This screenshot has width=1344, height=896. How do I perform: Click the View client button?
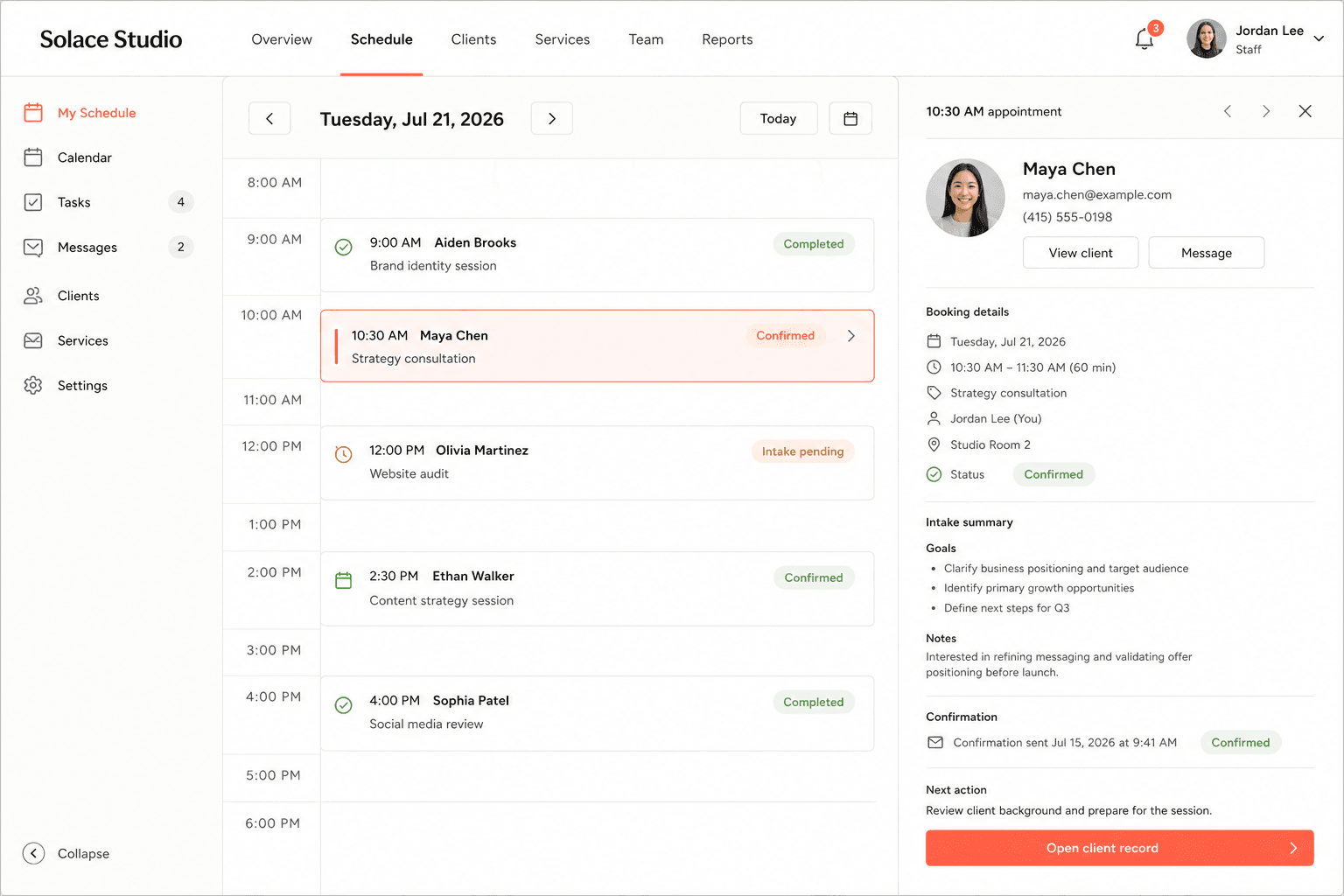point(1081,253)
